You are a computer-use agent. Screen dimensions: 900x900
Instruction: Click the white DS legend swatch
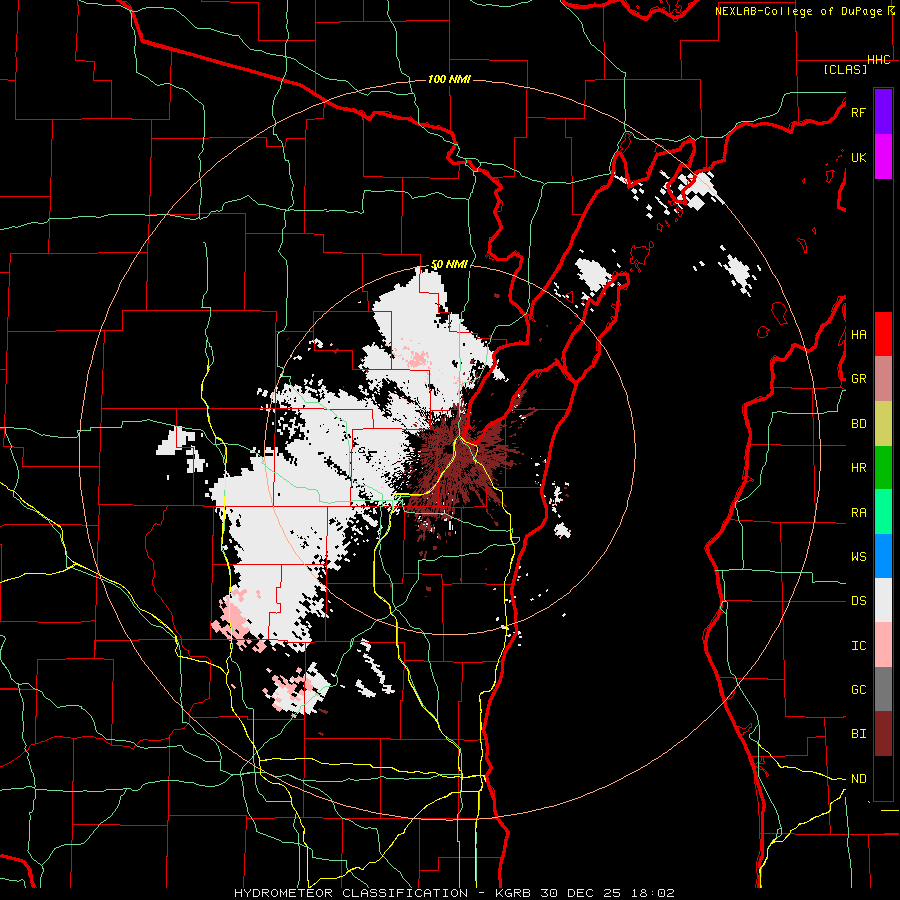point(883,600)
